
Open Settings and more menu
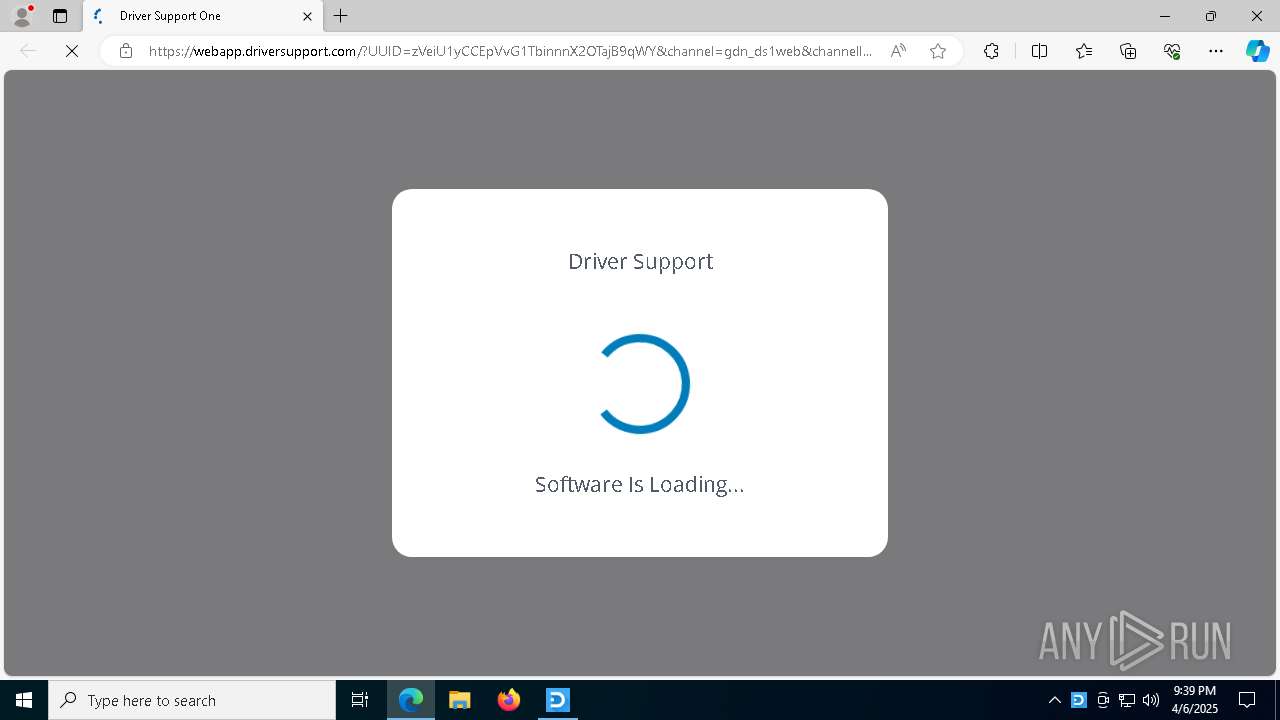[x=1216, y=51]
